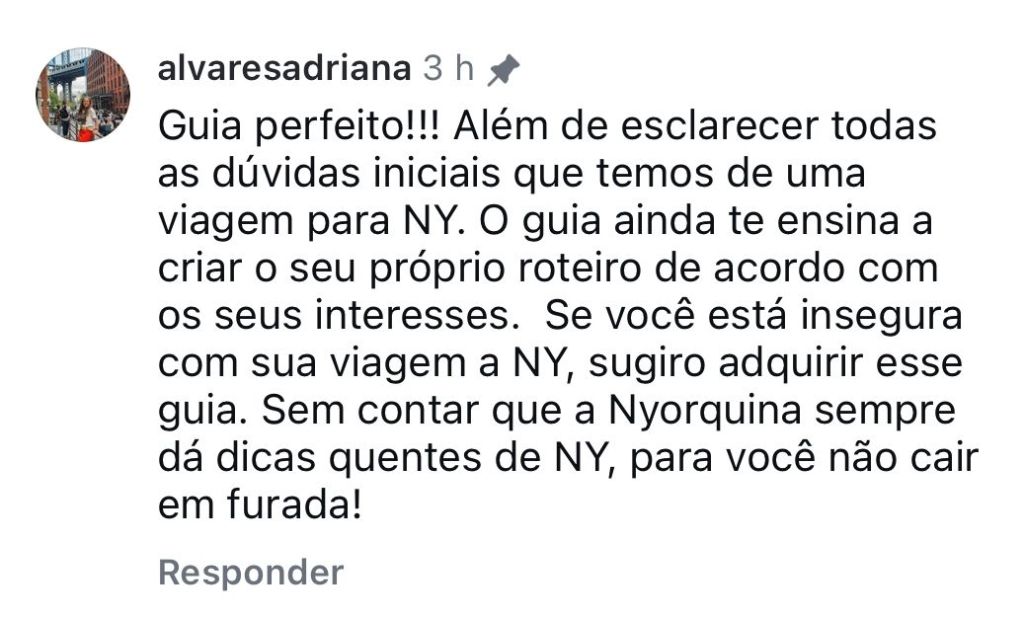This screenshot has height=619, width=1024.
Task: Click the "3 h" comment timestamp
Action: click(x=448, y=68)
